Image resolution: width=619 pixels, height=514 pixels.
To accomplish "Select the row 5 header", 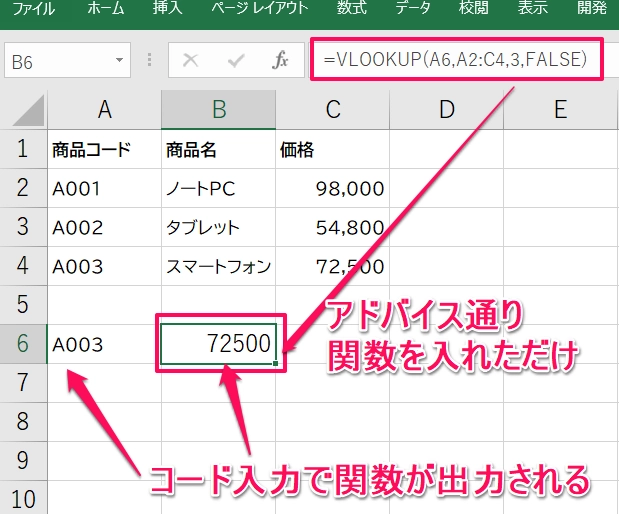I will click(x=23, y=305).
